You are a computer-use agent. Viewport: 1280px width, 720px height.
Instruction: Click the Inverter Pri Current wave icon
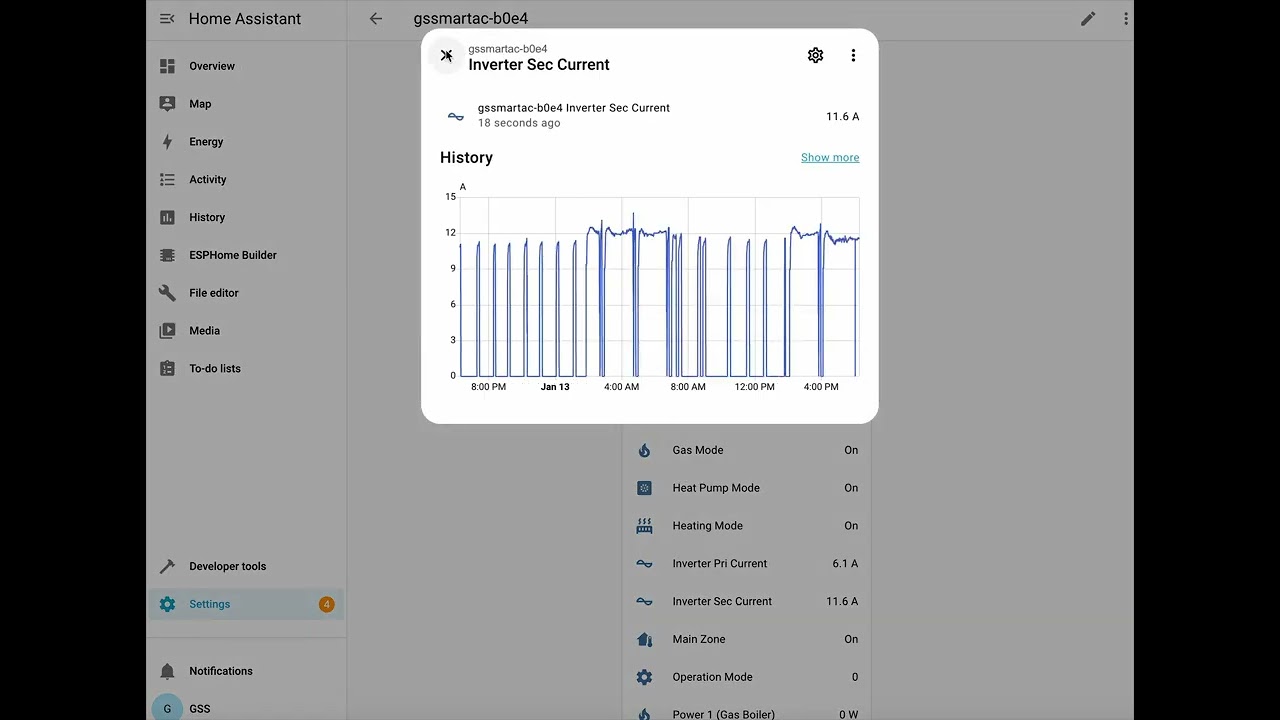point(644,564)
